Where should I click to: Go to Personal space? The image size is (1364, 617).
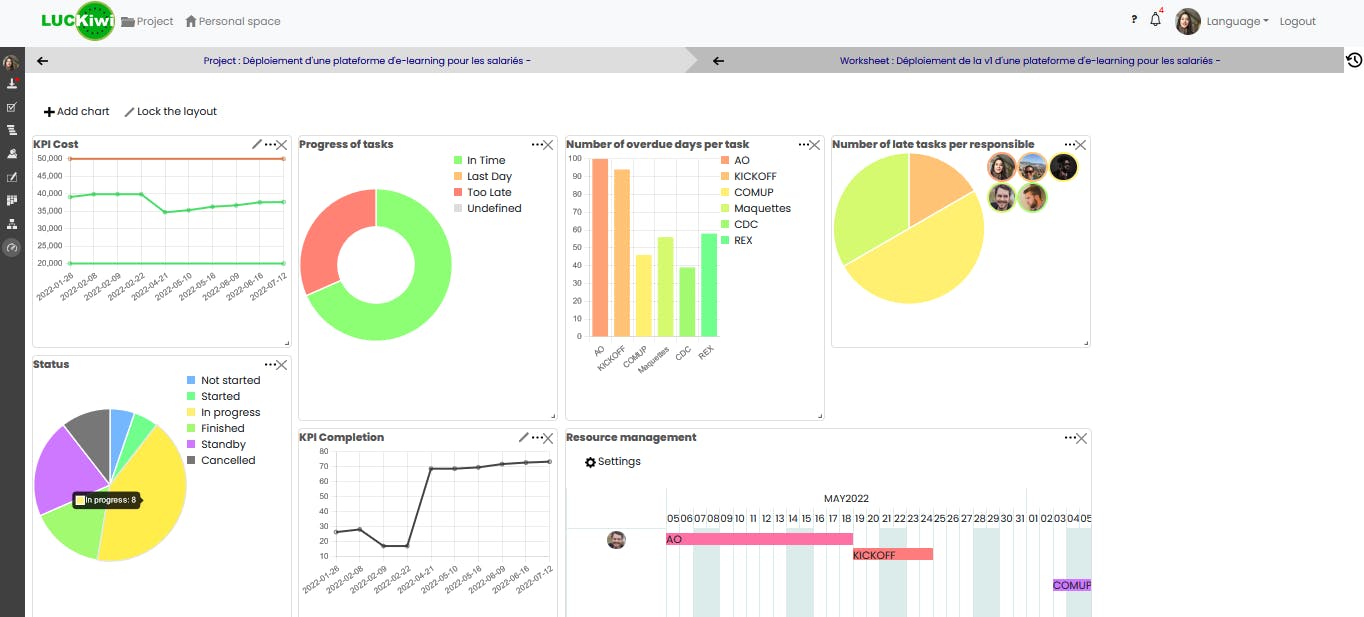pos(233,21)
